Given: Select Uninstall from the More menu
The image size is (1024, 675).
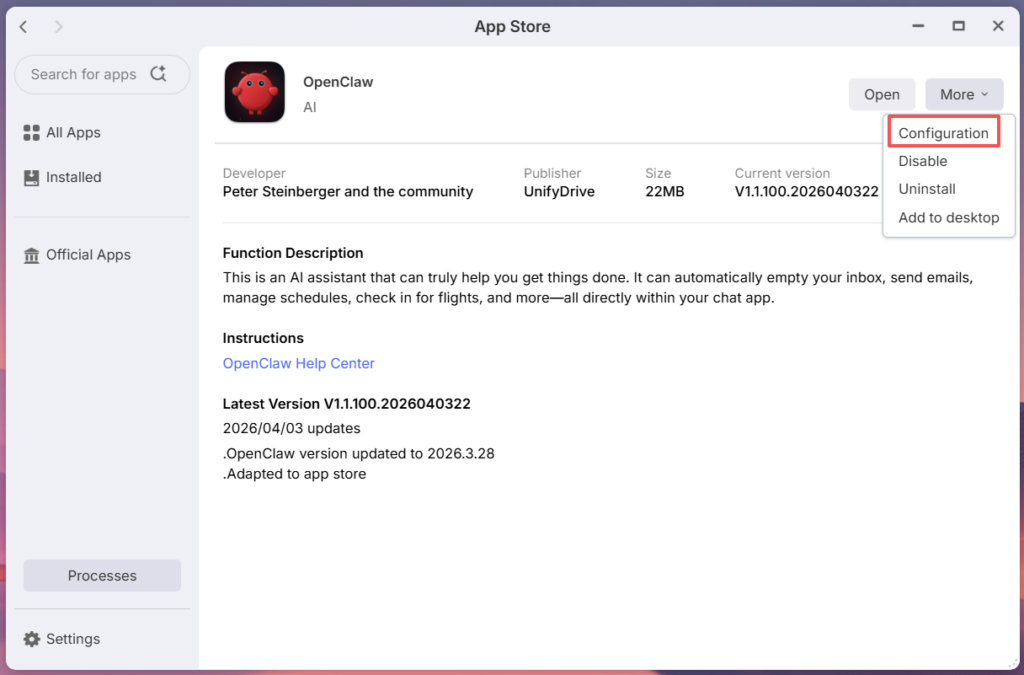Looking at the screenshot, I should (927, 189).
